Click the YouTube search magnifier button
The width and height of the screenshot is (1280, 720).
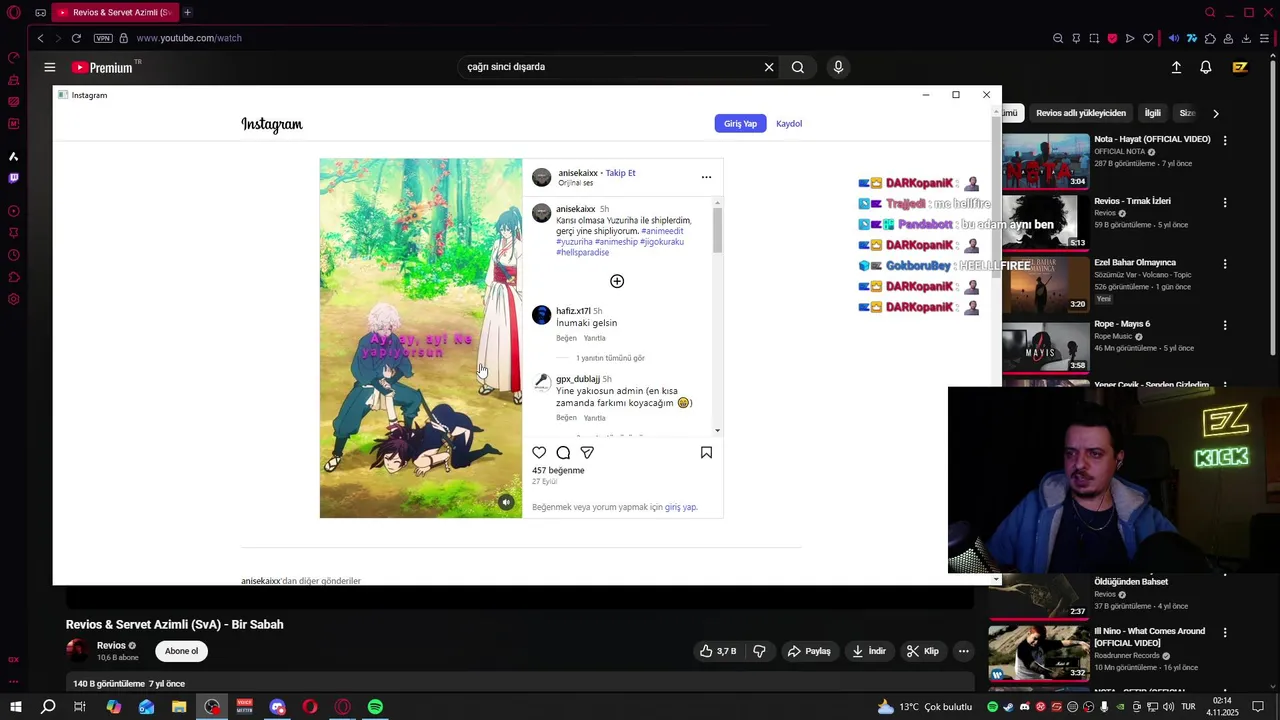[797, 67]
